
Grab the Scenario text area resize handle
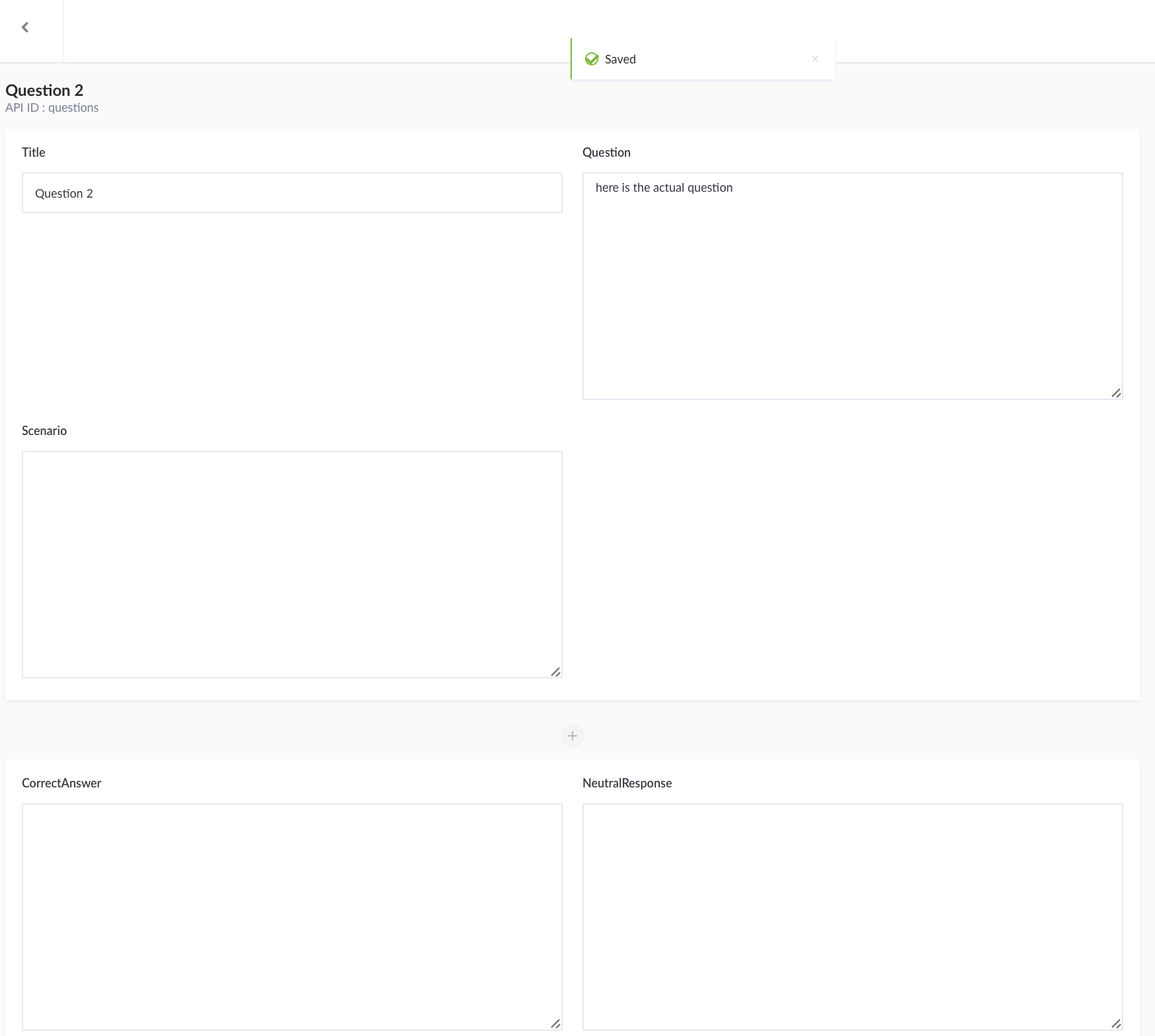coord(555,671)
